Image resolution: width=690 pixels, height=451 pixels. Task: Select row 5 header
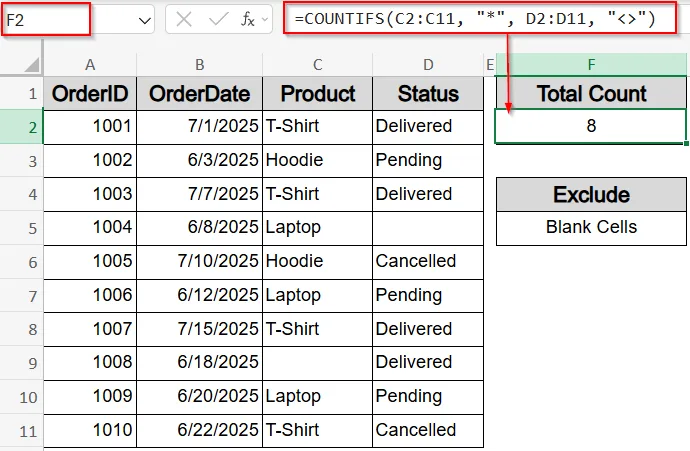22,228
